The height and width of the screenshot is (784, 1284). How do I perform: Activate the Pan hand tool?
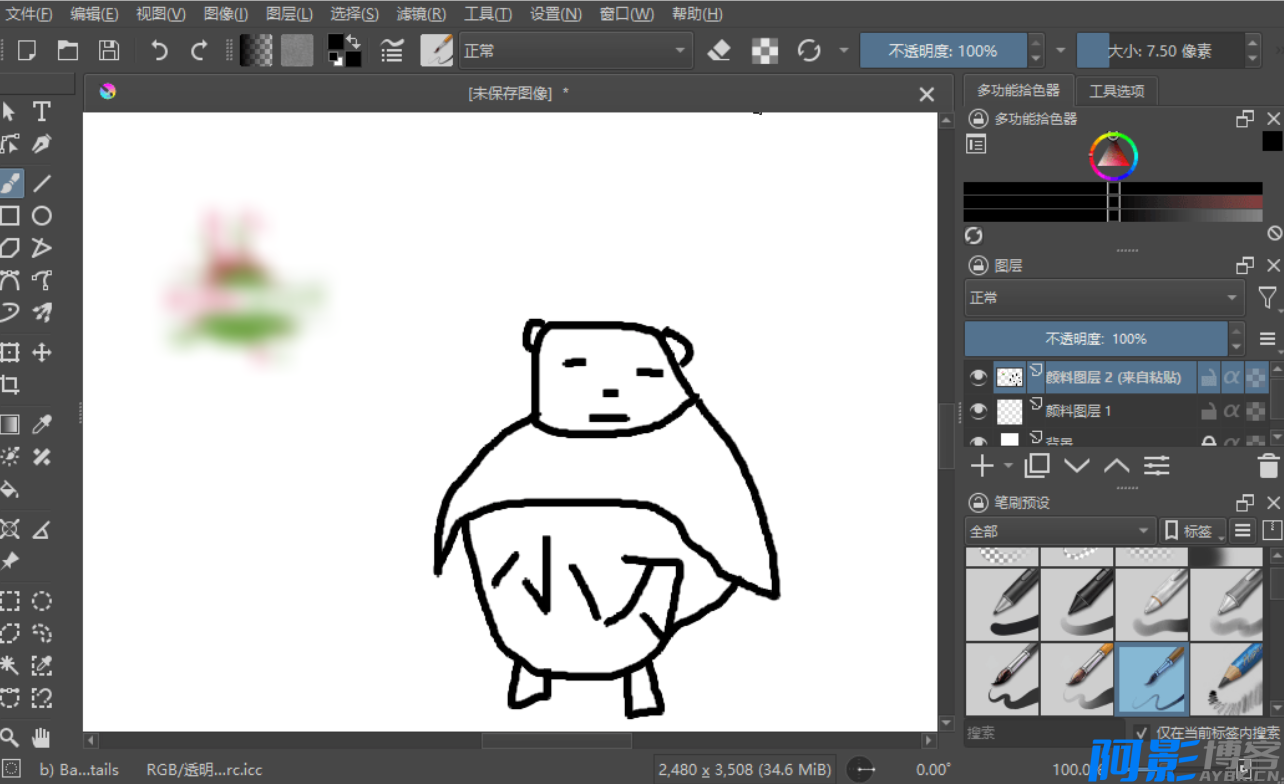click(41, 738)
